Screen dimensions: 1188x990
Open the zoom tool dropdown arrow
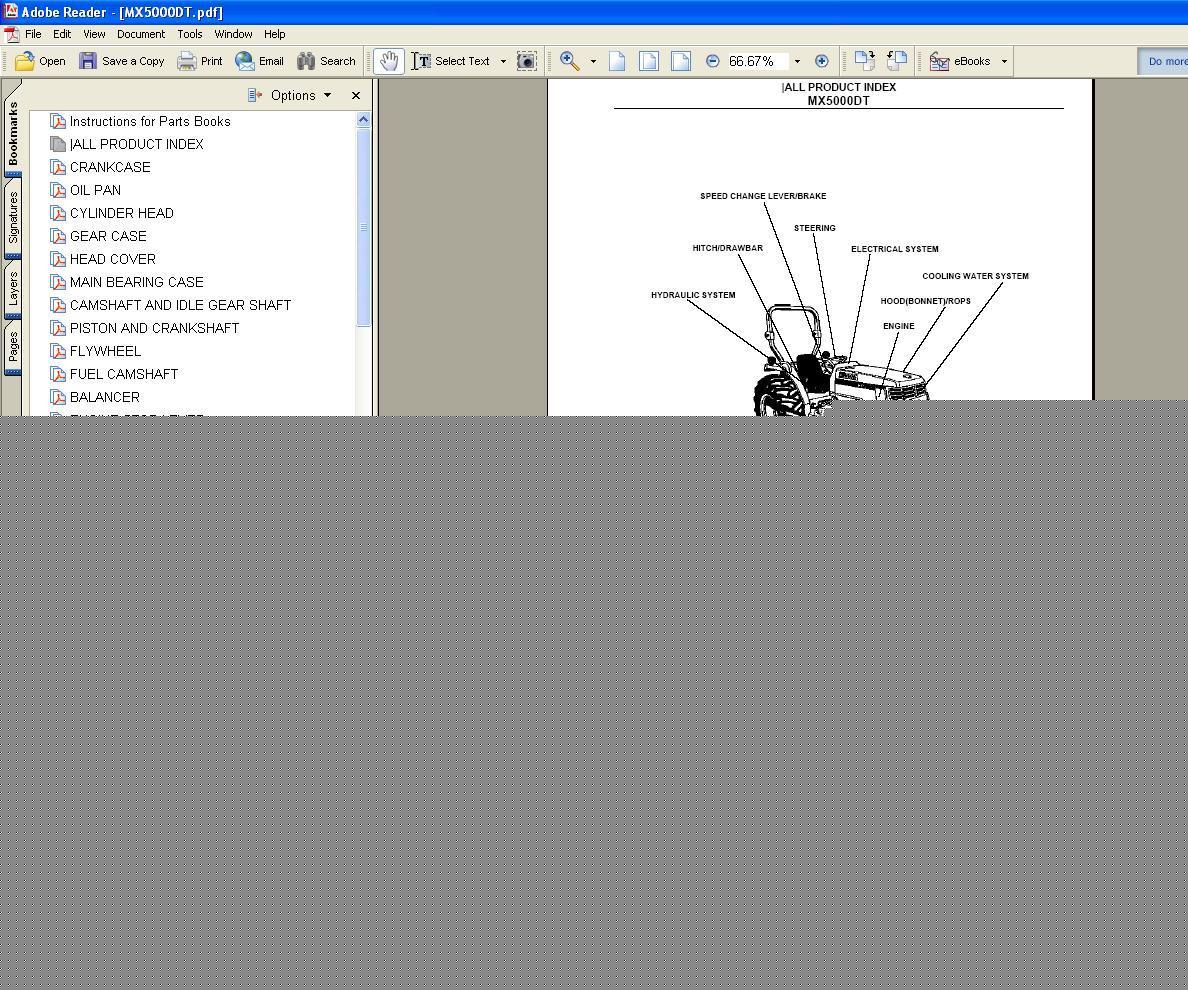[x=593, y=61]
